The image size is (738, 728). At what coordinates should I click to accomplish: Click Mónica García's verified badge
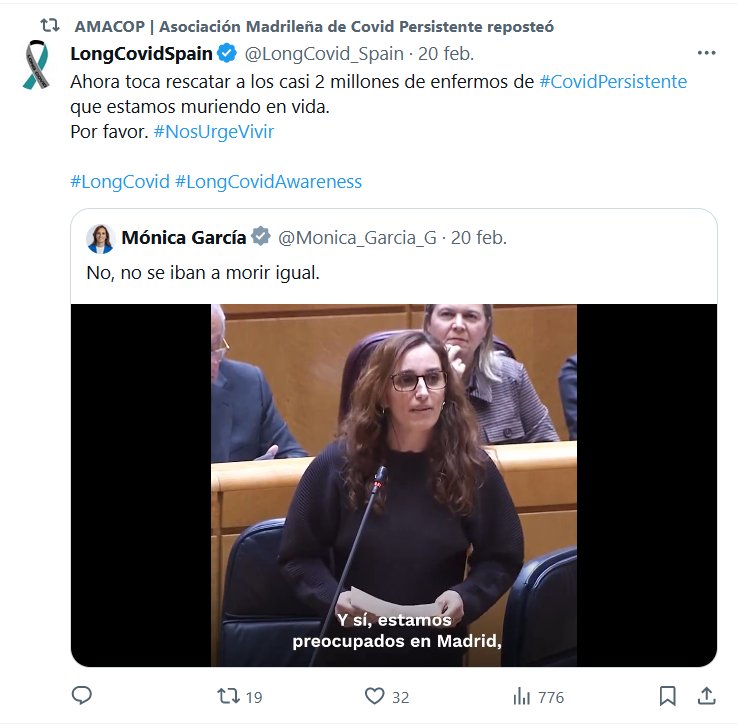[x=260, y=237]
